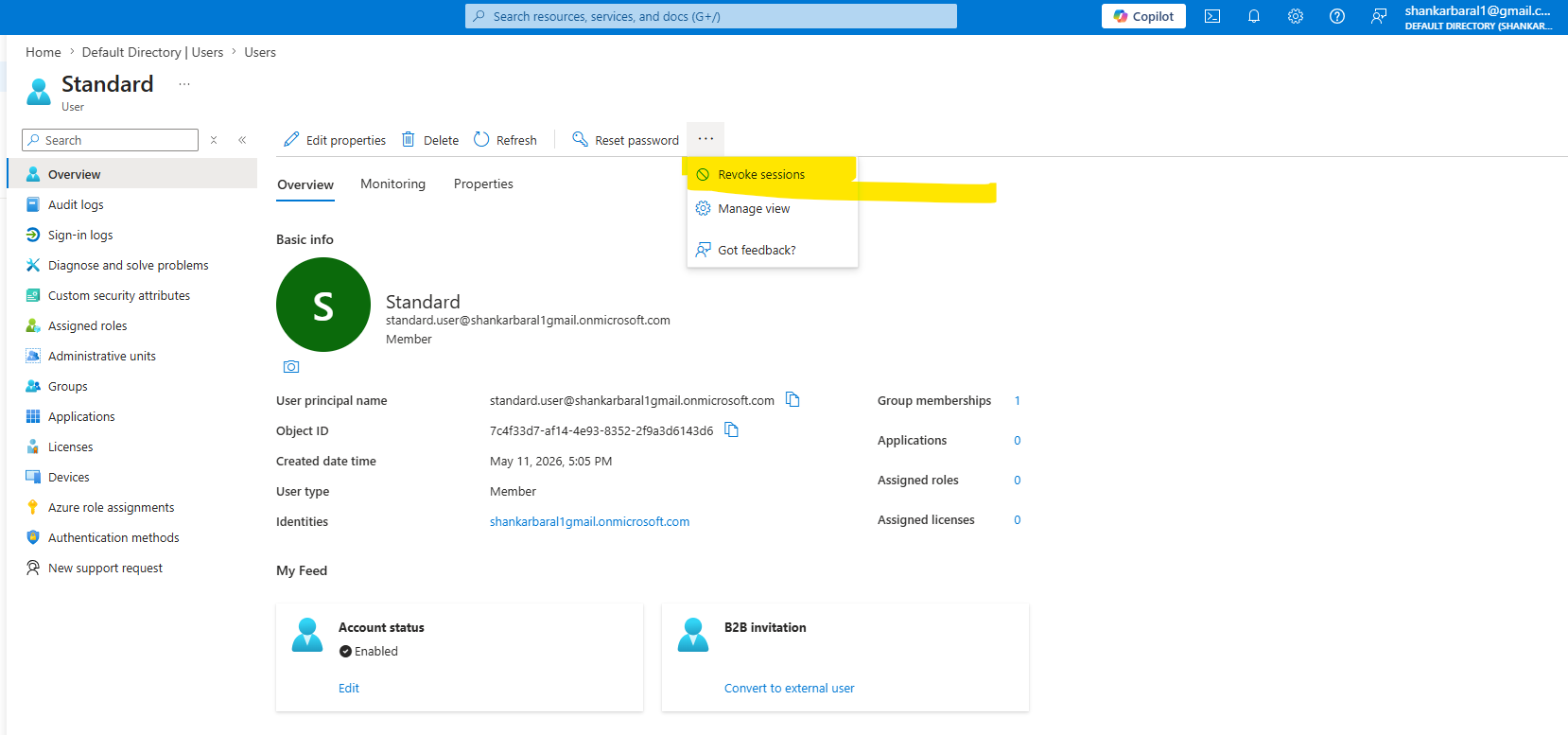Screen dimensions: 1568x735
Task: Switch to the Monitoring tab
Action: 392,184
